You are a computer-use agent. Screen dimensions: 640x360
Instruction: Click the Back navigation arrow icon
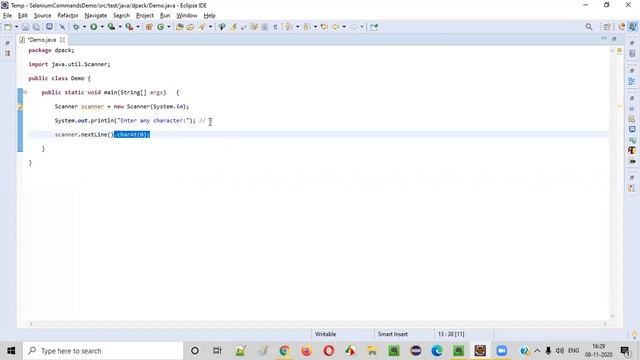(x=335, y=27)
